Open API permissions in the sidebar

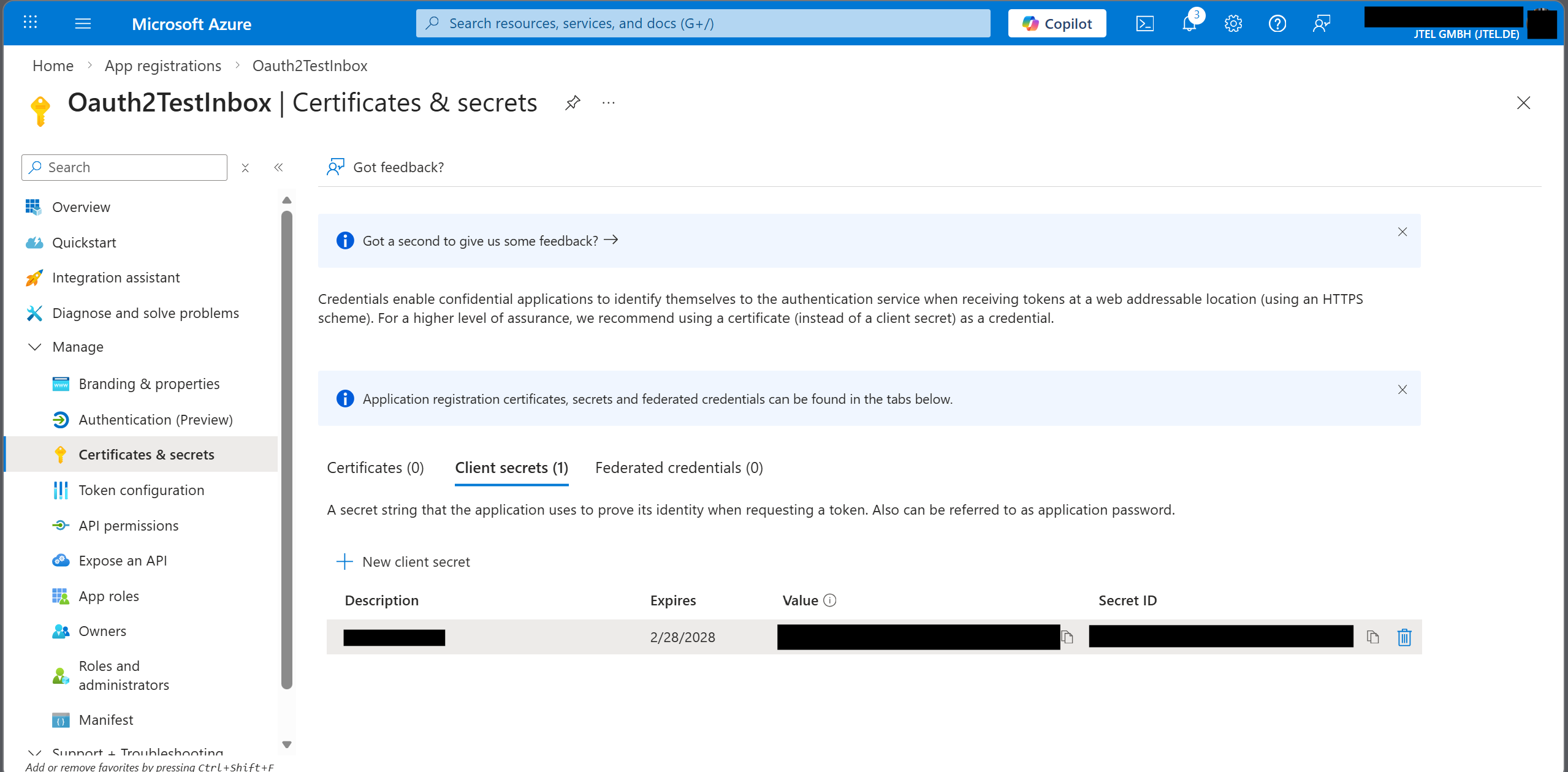tap(129, 526)
